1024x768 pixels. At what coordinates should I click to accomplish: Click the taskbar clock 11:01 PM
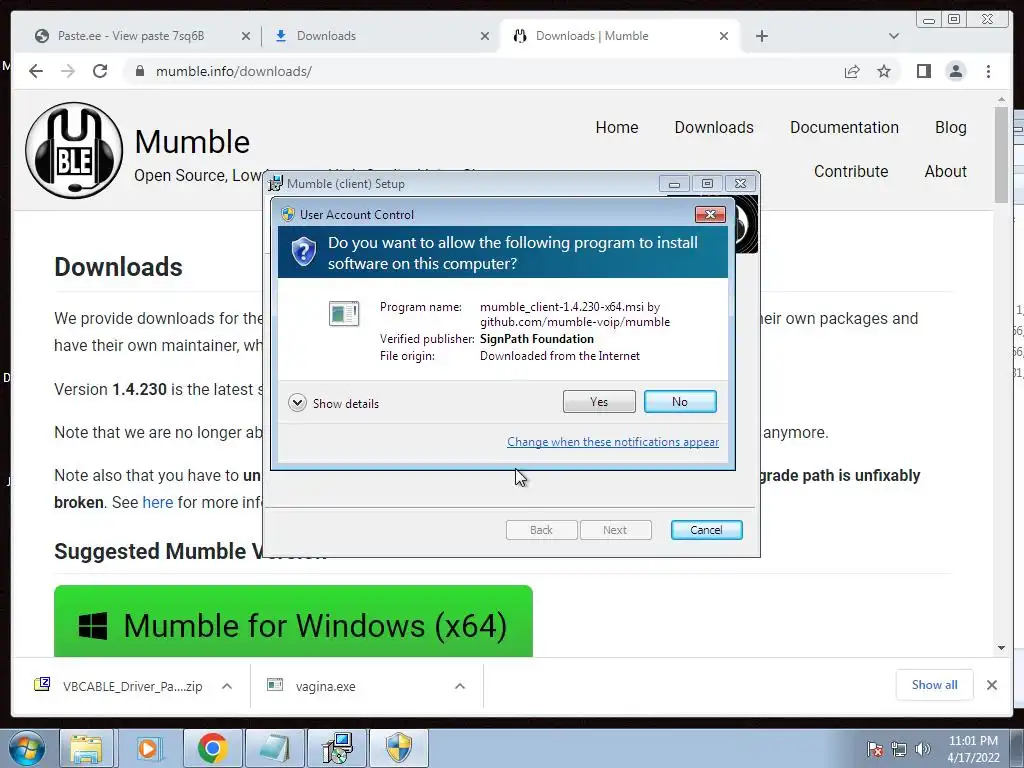tap(973, 749)
